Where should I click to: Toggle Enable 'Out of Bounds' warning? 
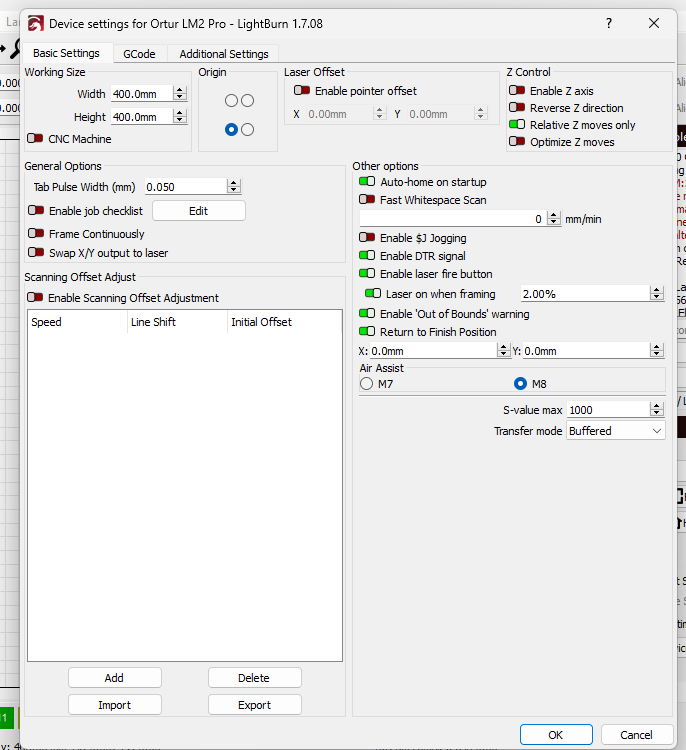[367, 313]
